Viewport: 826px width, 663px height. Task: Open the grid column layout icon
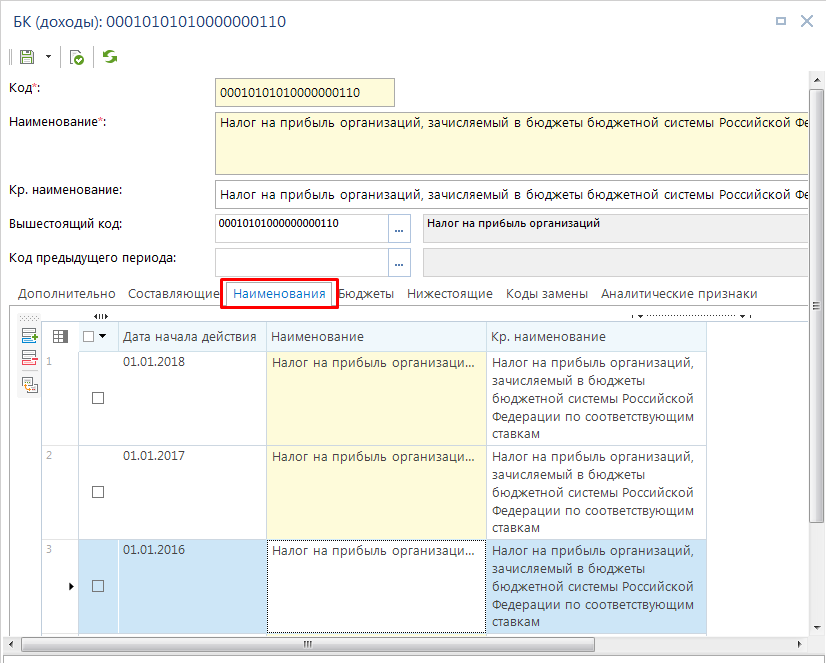coord(61,337)
